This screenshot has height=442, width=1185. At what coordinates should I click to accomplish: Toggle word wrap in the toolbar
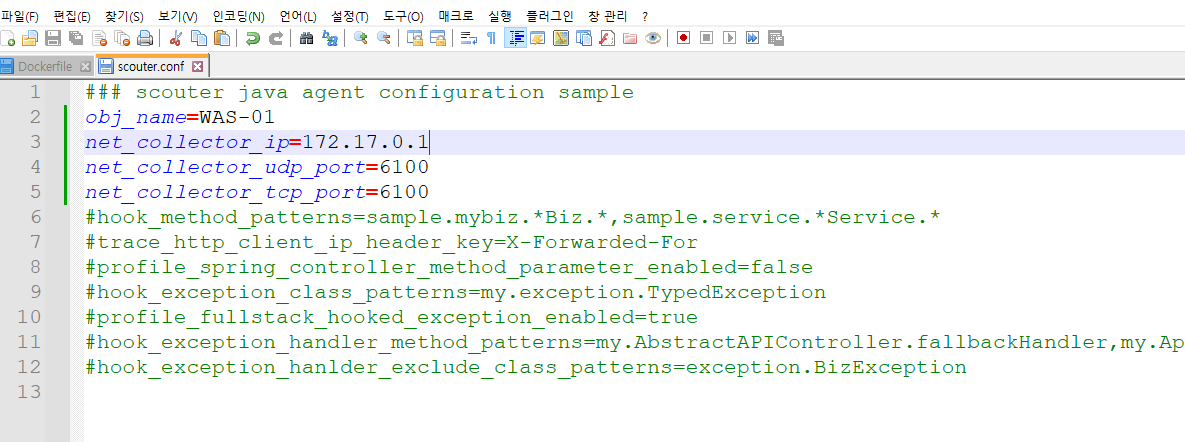(469, 38)
